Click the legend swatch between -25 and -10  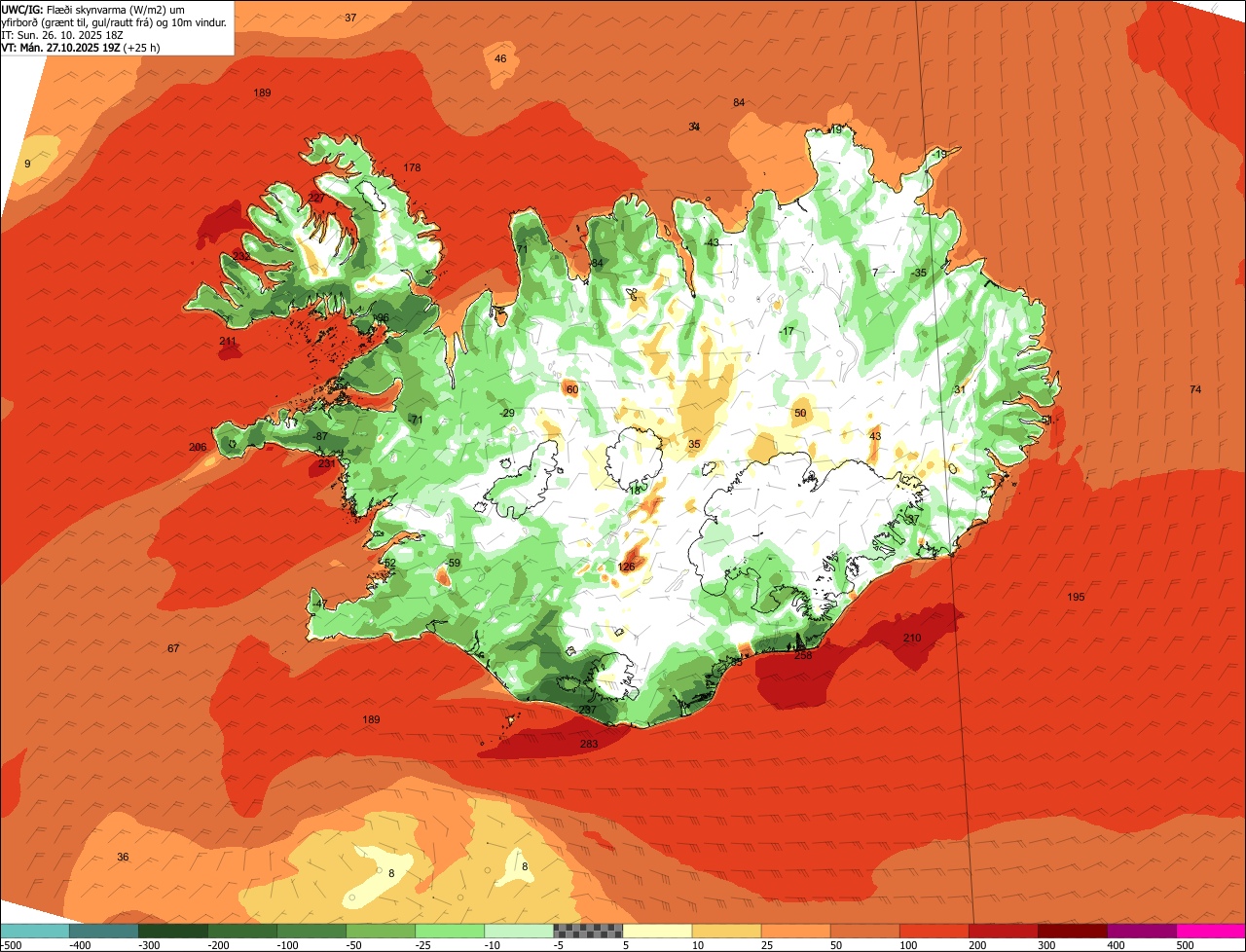pyautogui.click(x=450, y=930)
